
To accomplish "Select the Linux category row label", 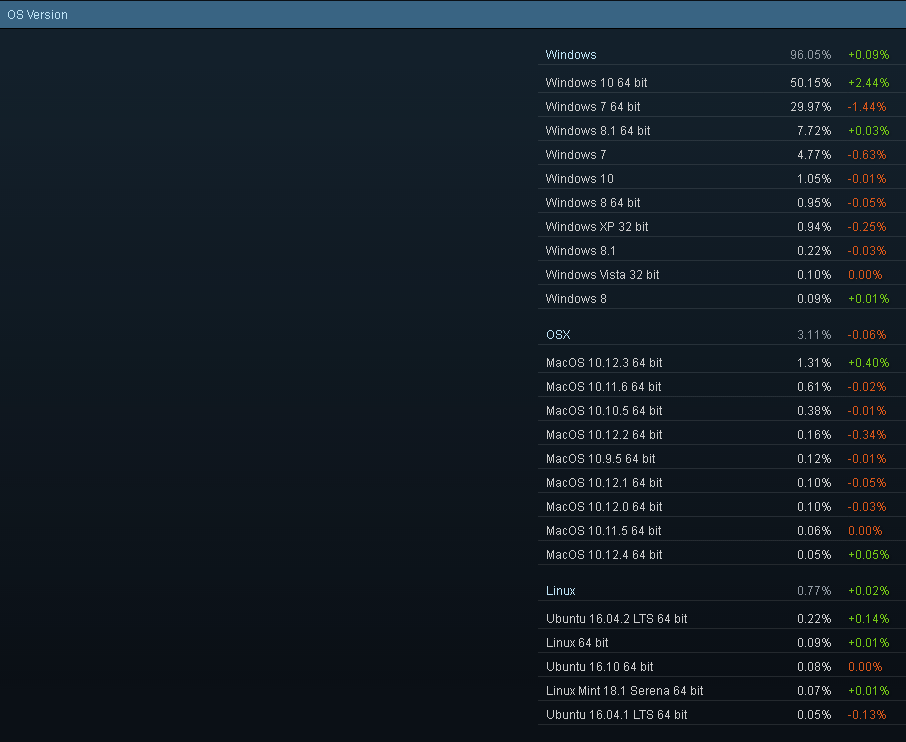I will click(560, 591).
